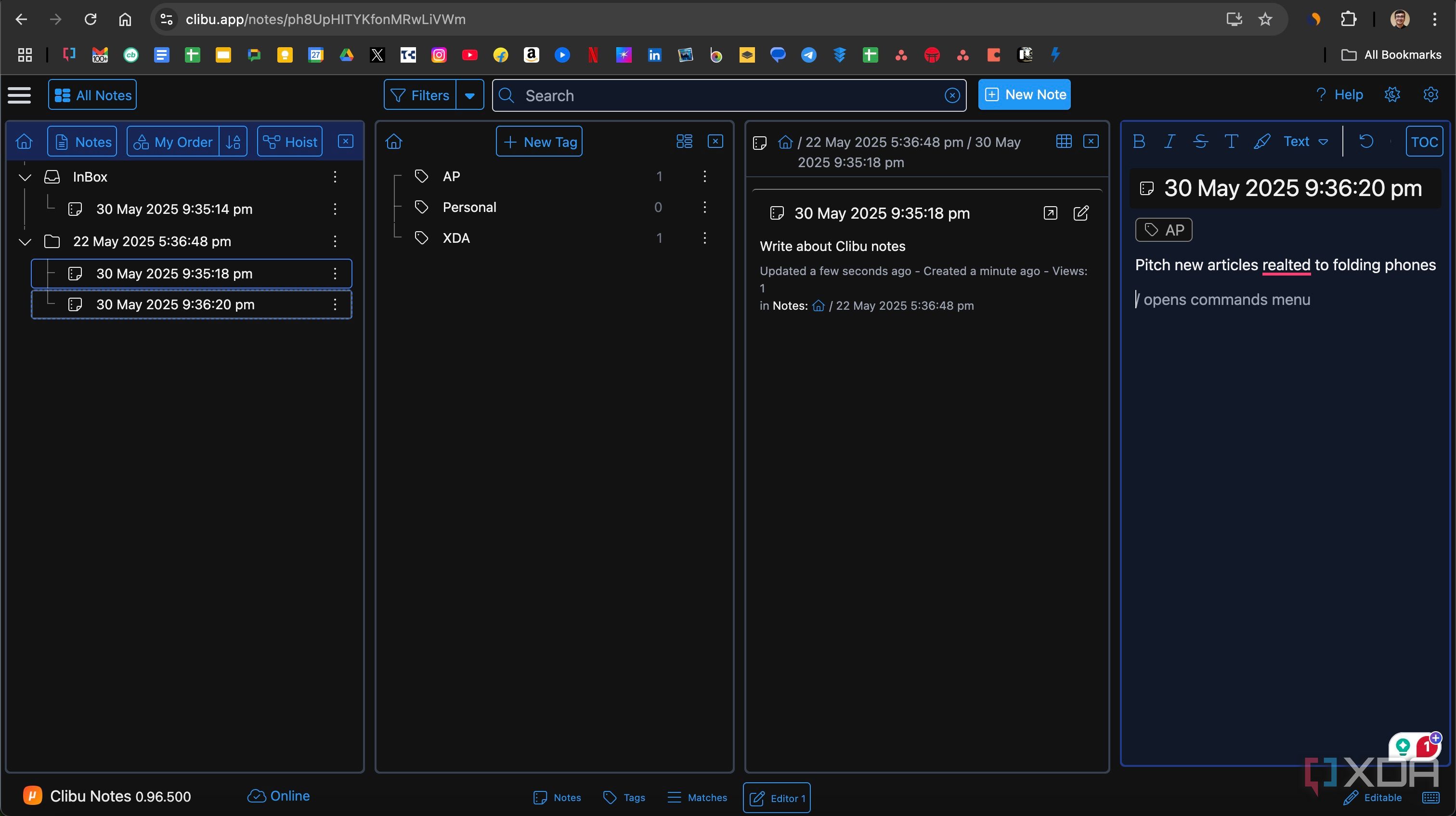This screenshot has height=816, width=1456.
Task: Toggle table grid view in matches panel
Action: 1064,141
